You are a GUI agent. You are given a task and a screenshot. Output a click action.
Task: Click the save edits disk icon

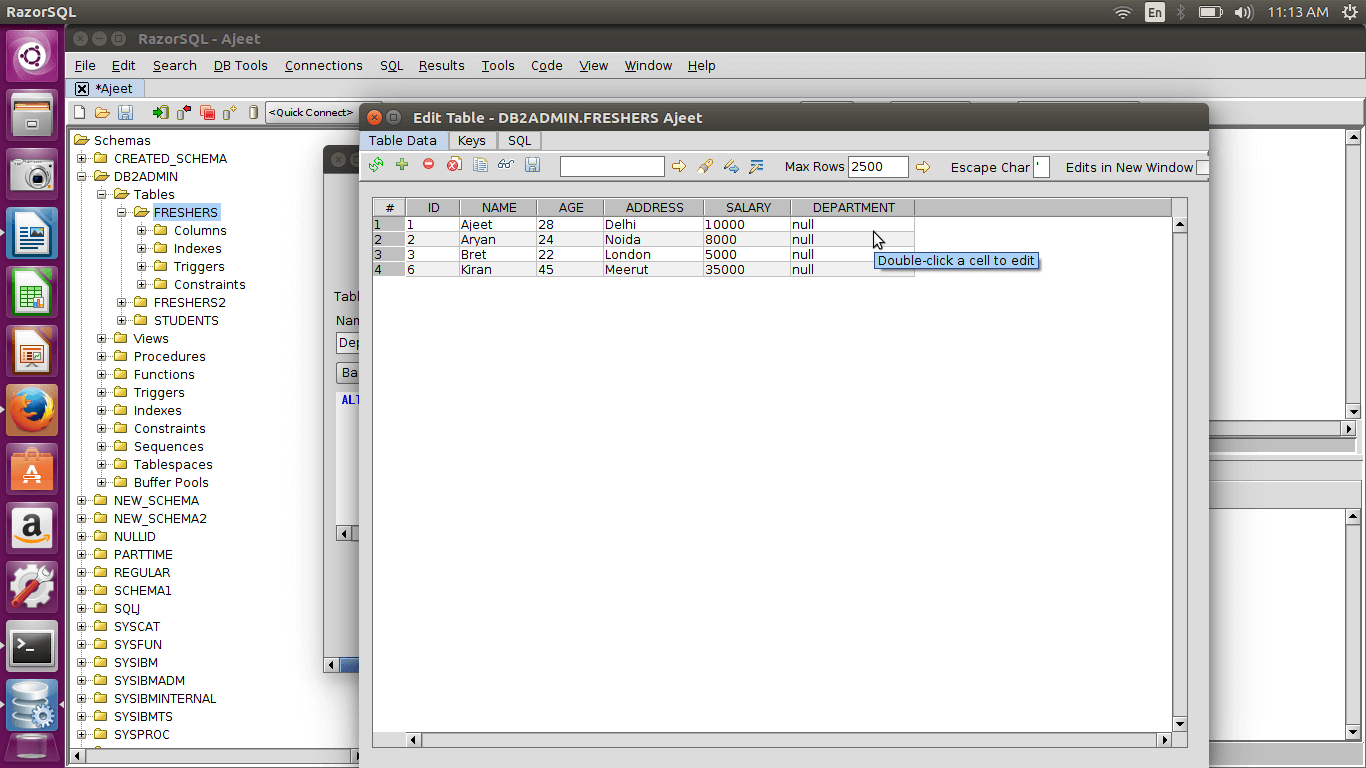coord(533,167)
